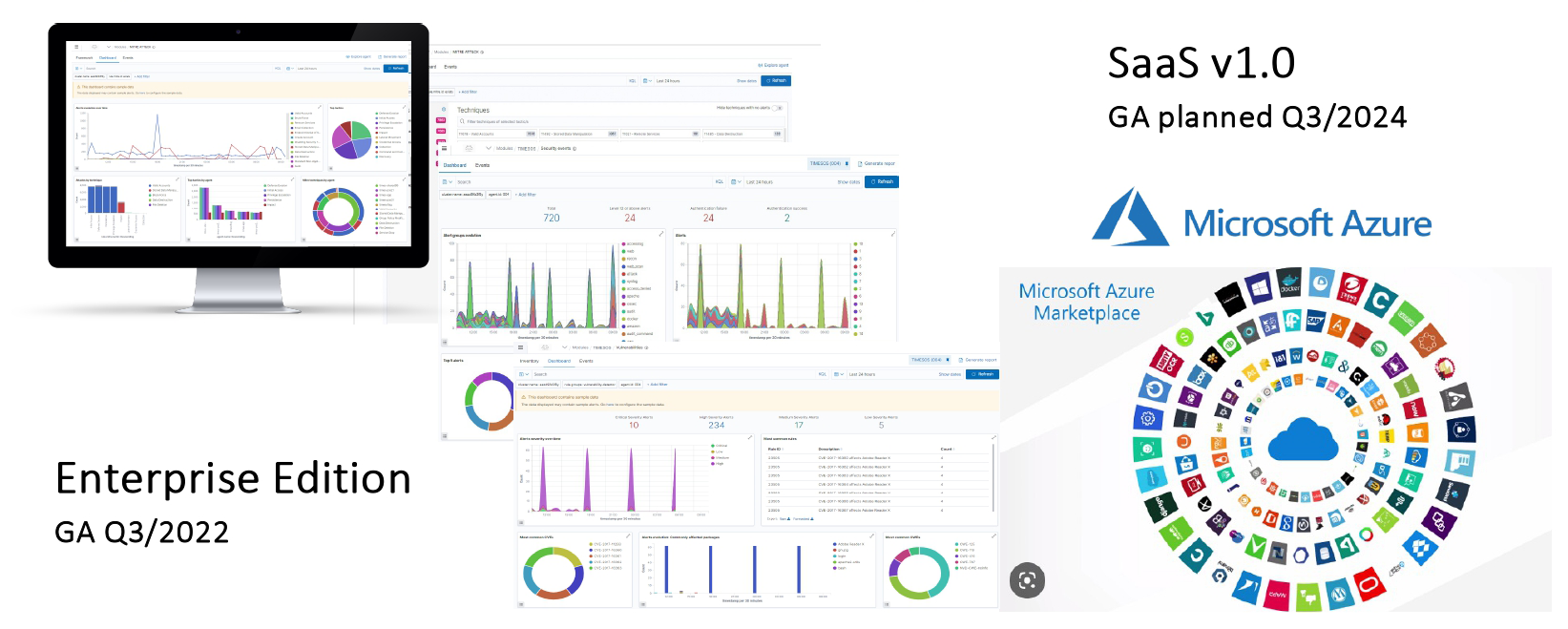
Task: Toggle Hide techniques with no alerts
Action: 778,108
